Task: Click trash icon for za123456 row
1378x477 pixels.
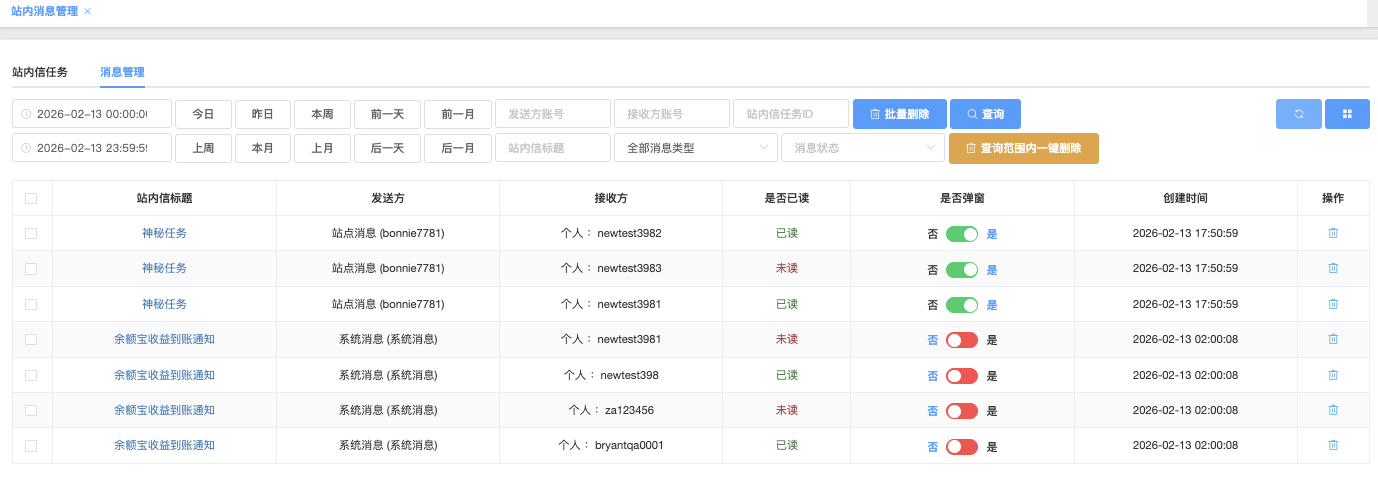Action: point(1333,410)
